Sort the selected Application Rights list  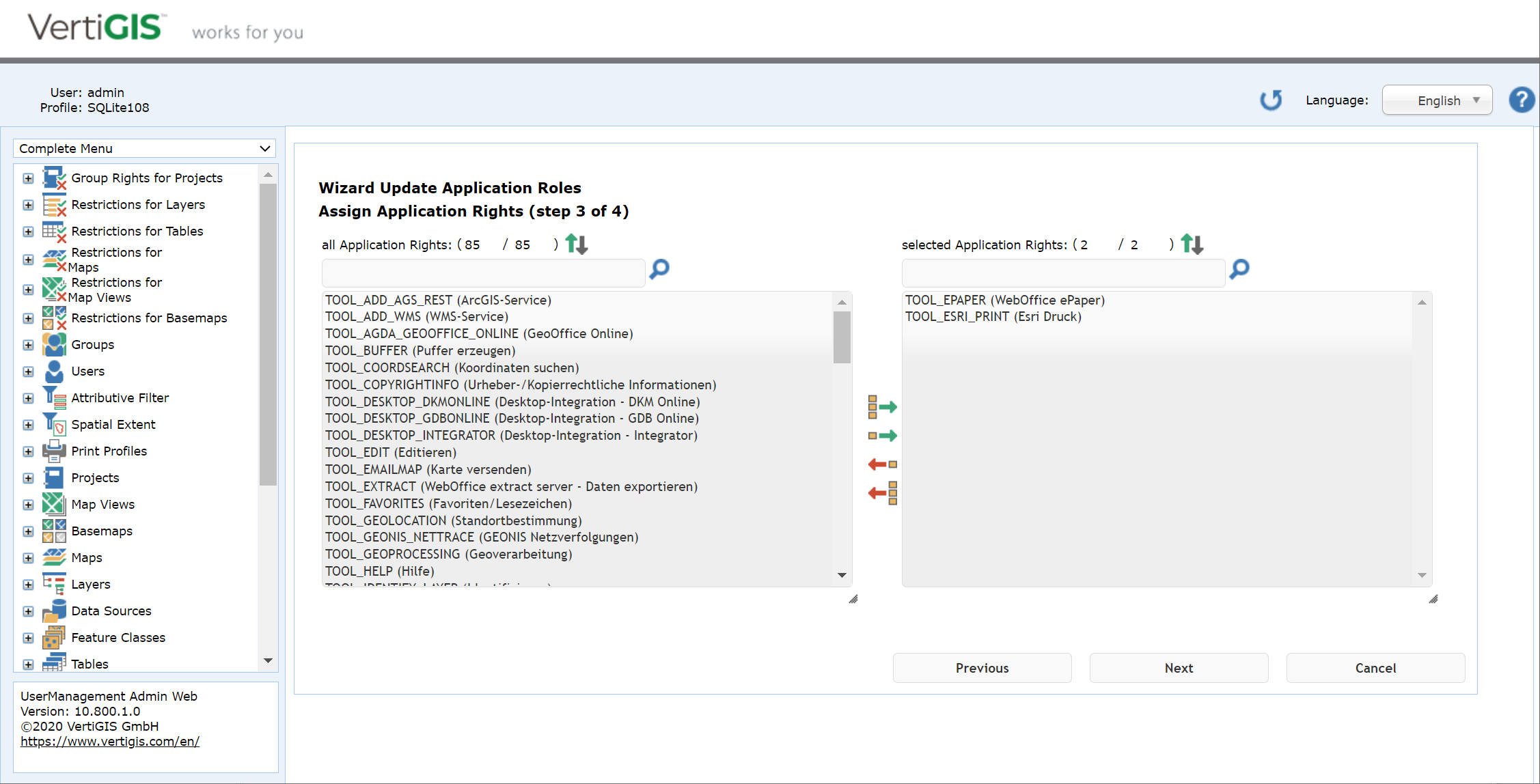click(1192, 244)
